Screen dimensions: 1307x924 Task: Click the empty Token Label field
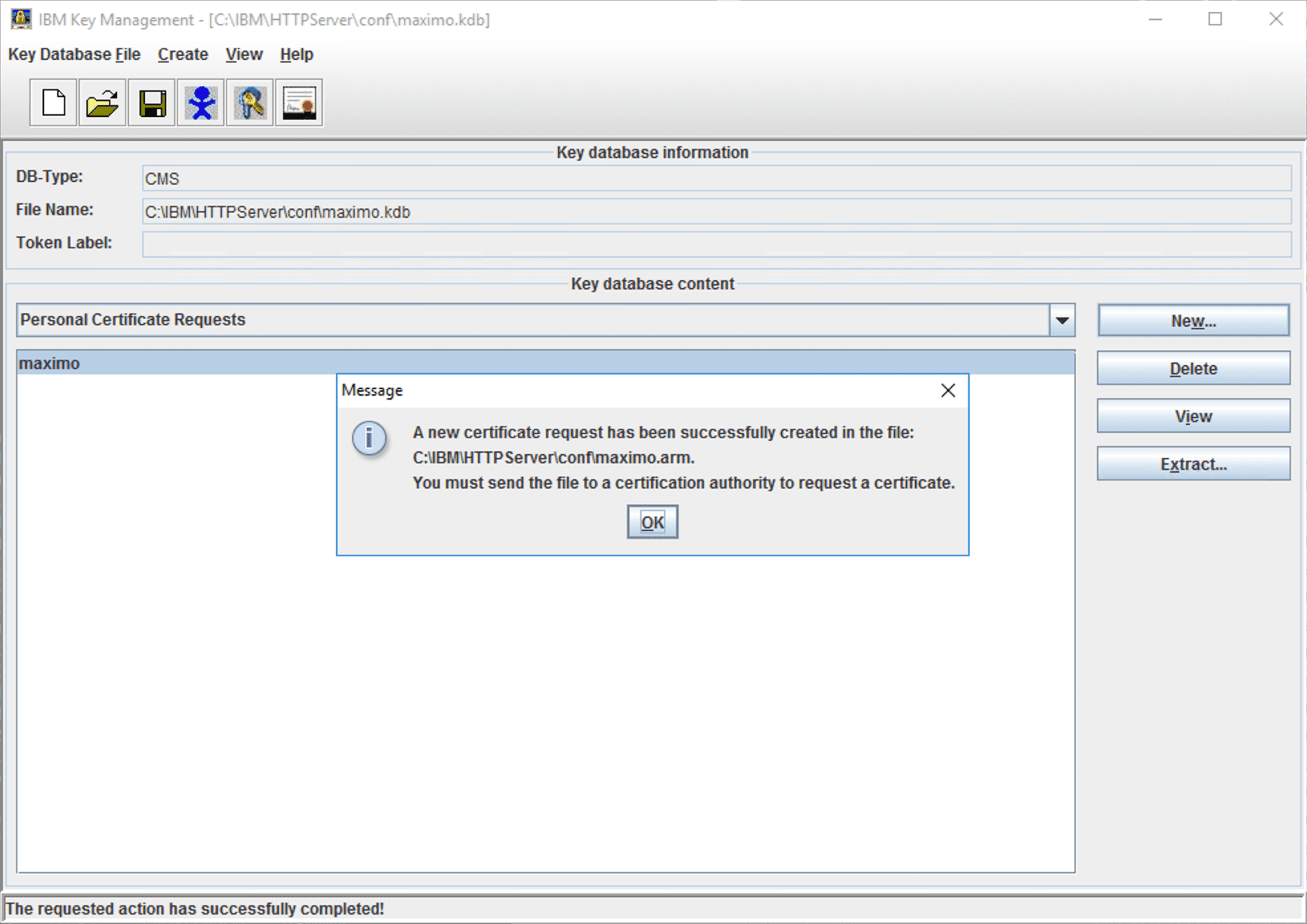pos(717,244)
